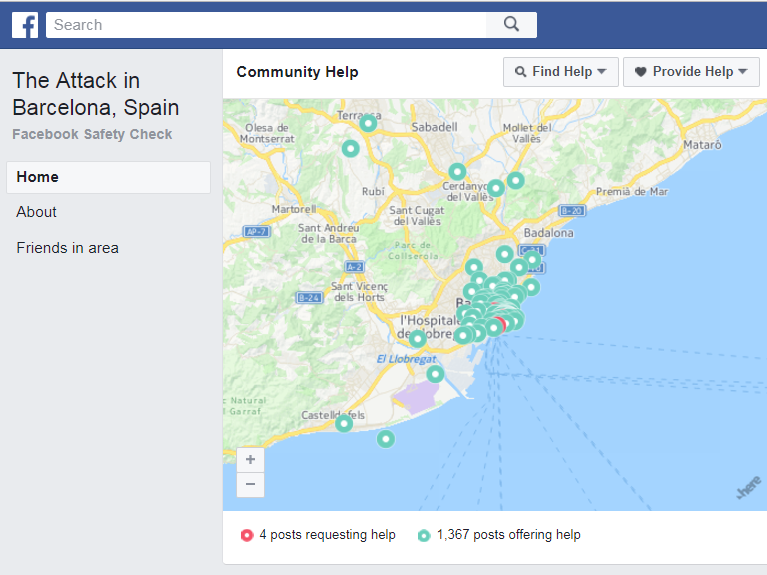
Task: Click The Attack in Barcelona, Spain title
Action: [96, 94]
